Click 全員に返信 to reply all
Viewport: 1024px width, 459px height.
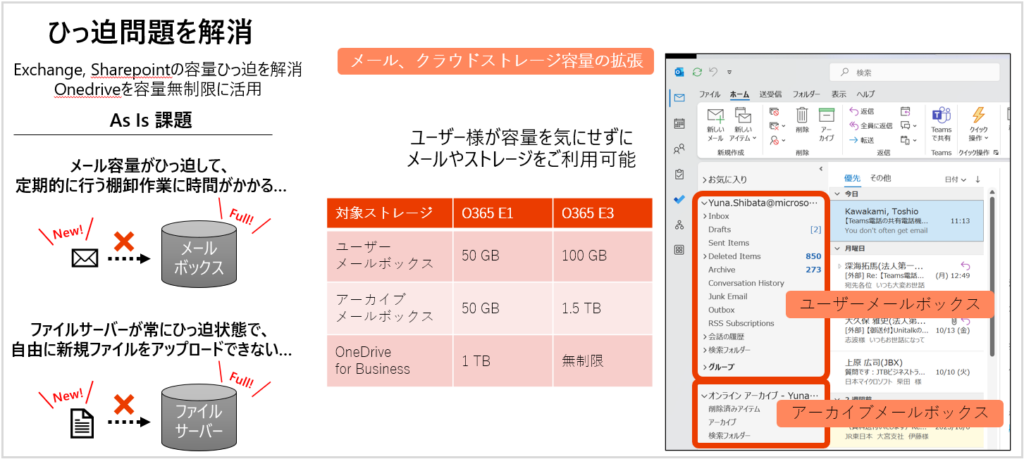click(x=871, y=125)
